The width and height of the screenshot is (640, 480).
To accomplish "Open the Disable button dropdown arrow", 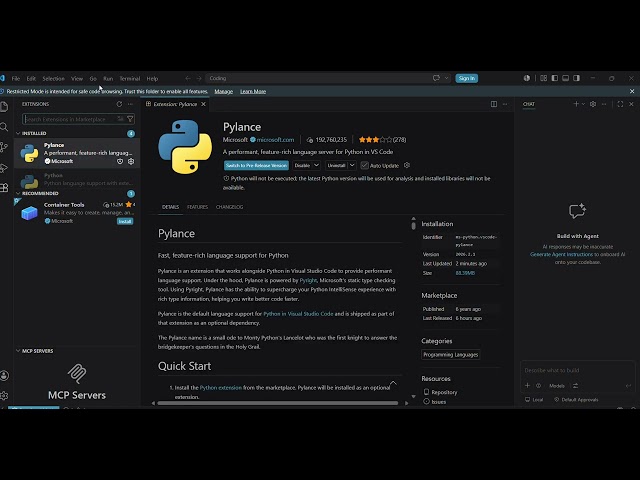I will [316, 165].
